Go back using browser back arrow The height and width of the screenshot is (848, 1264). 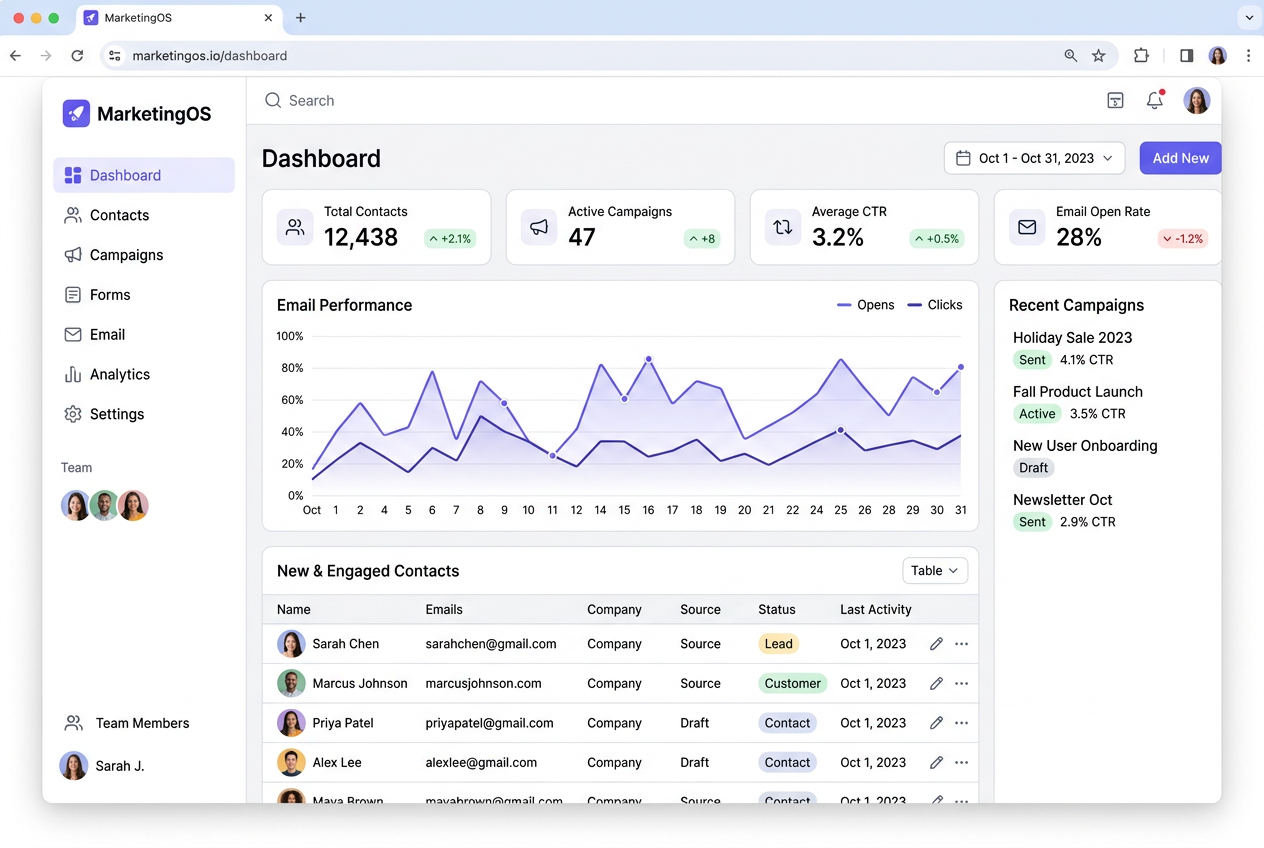[15, 56]
